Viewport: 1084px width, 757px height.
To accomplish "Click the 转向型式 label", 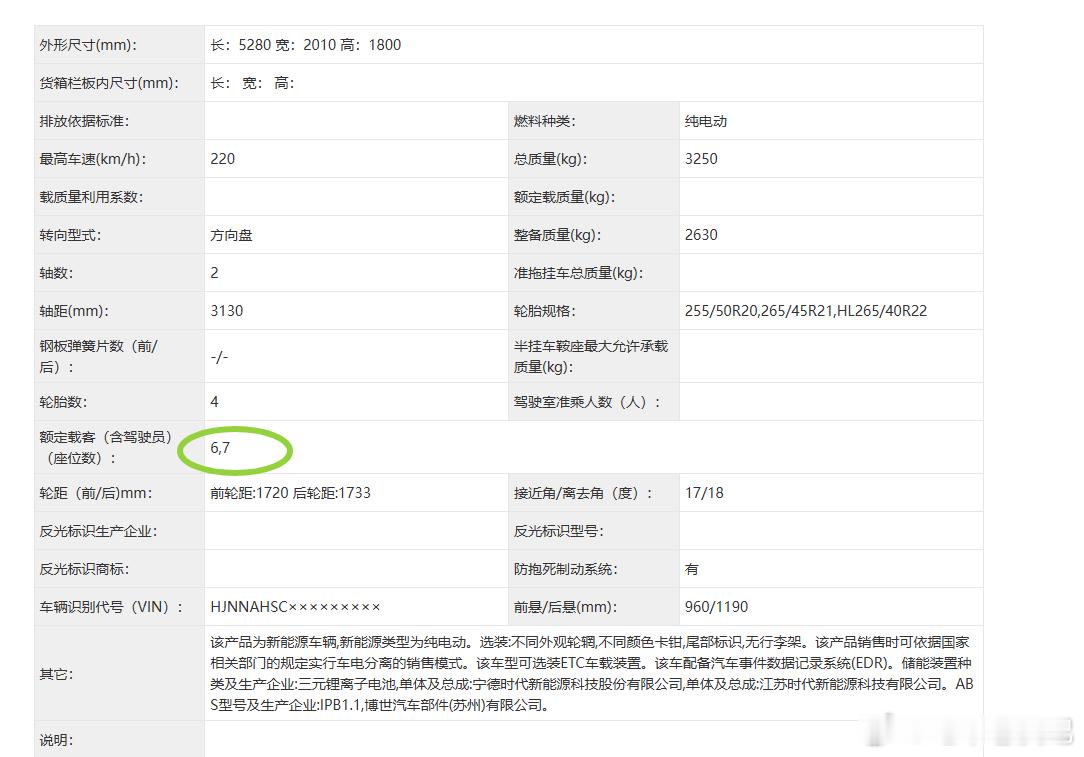I will (x=71, y=235).
